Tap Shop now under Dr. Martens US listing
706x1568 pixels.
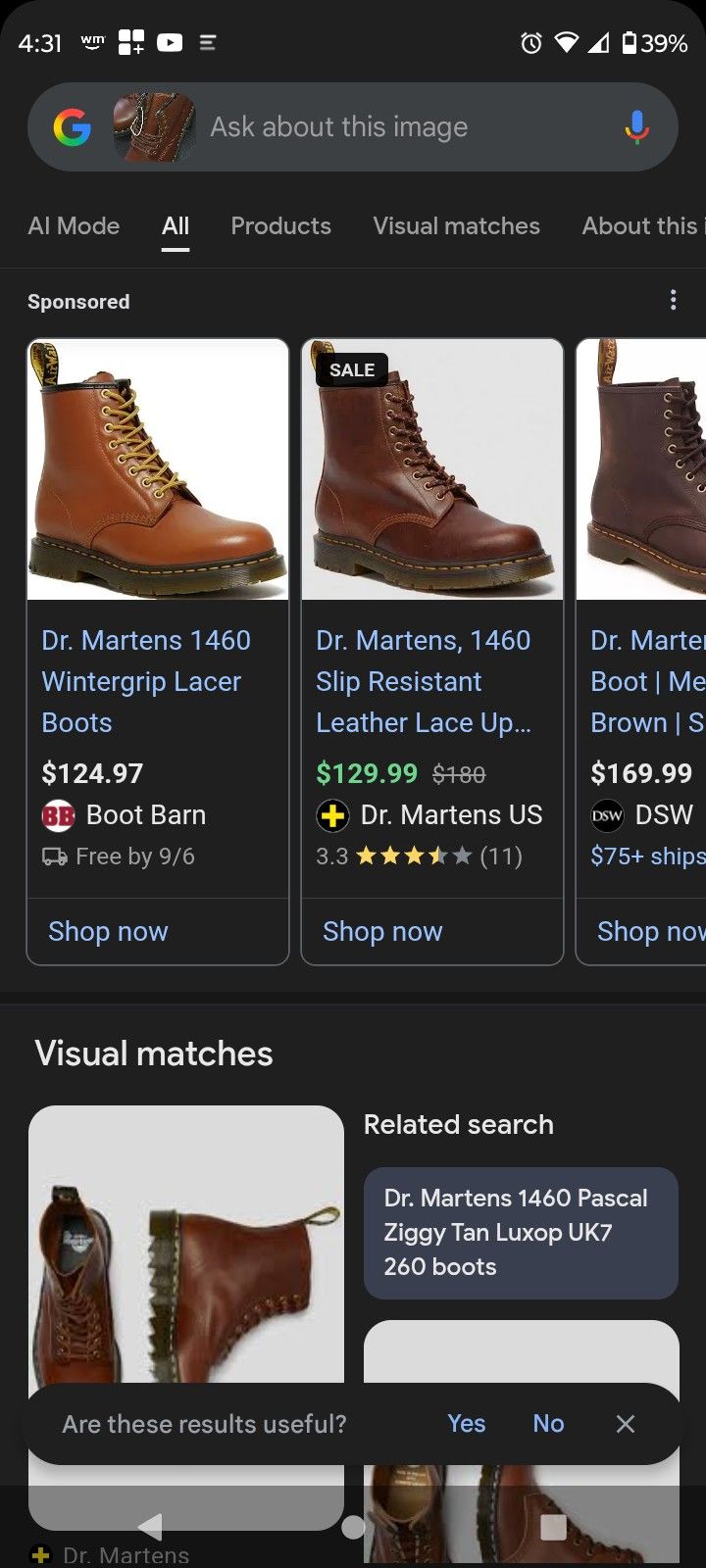pyautogui.click(x=382, y=931)
